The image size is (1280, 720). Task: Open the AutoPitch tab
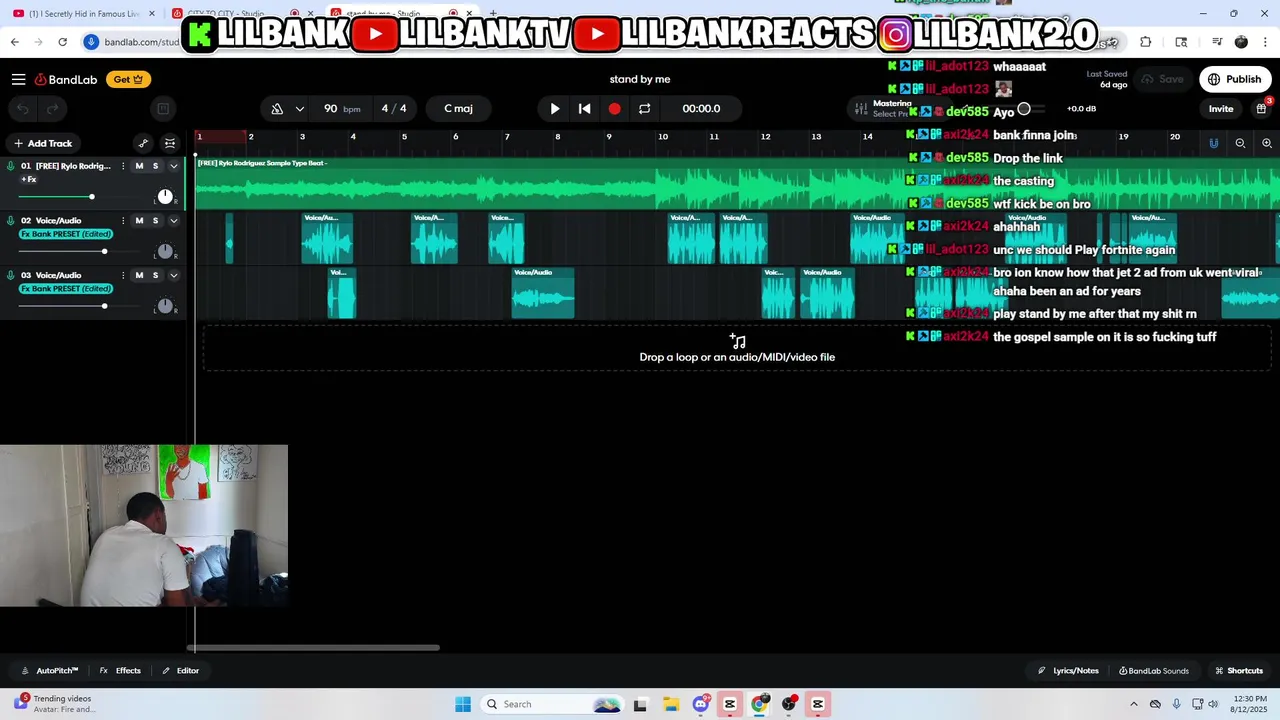(50, 671)
